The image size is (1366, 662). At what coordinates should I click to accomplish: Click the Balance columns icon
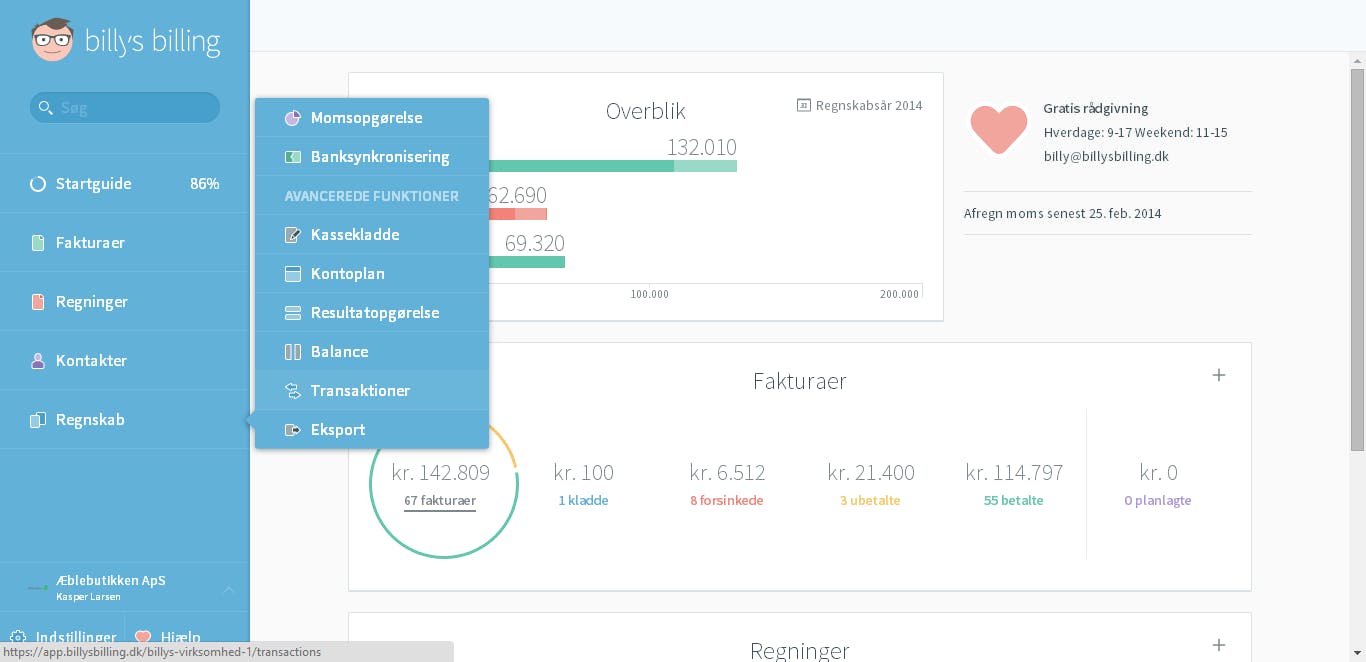(293, 352)
